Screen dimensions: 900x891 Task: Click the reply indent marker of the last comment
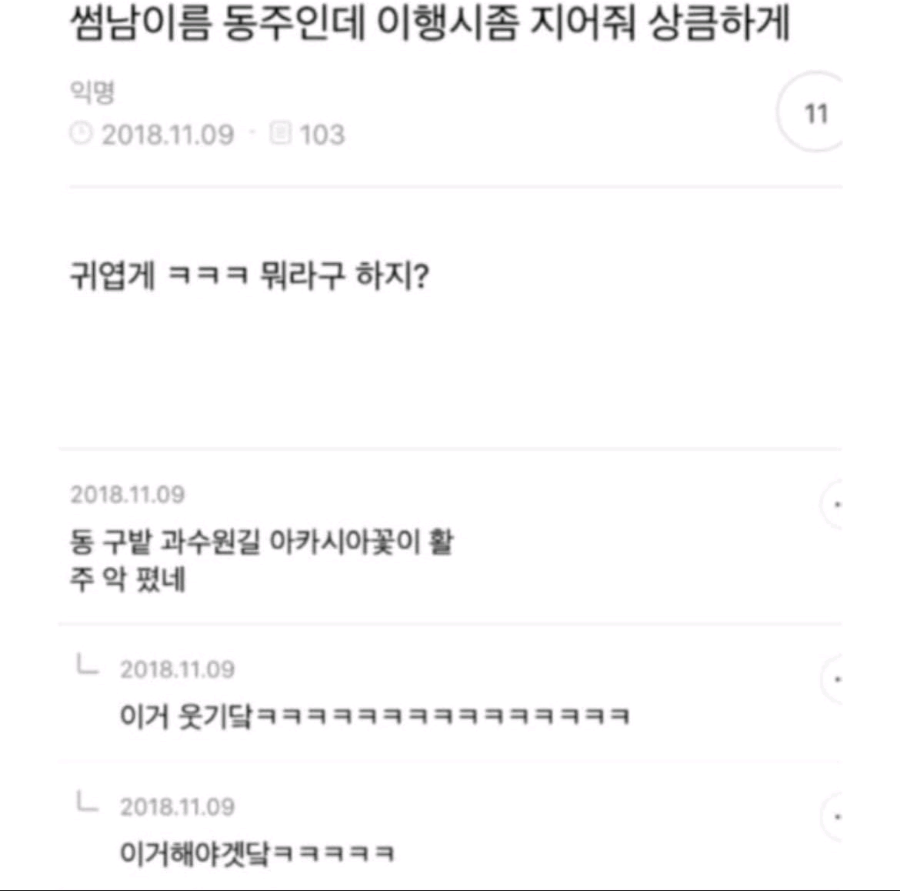(x=88, y=802)
